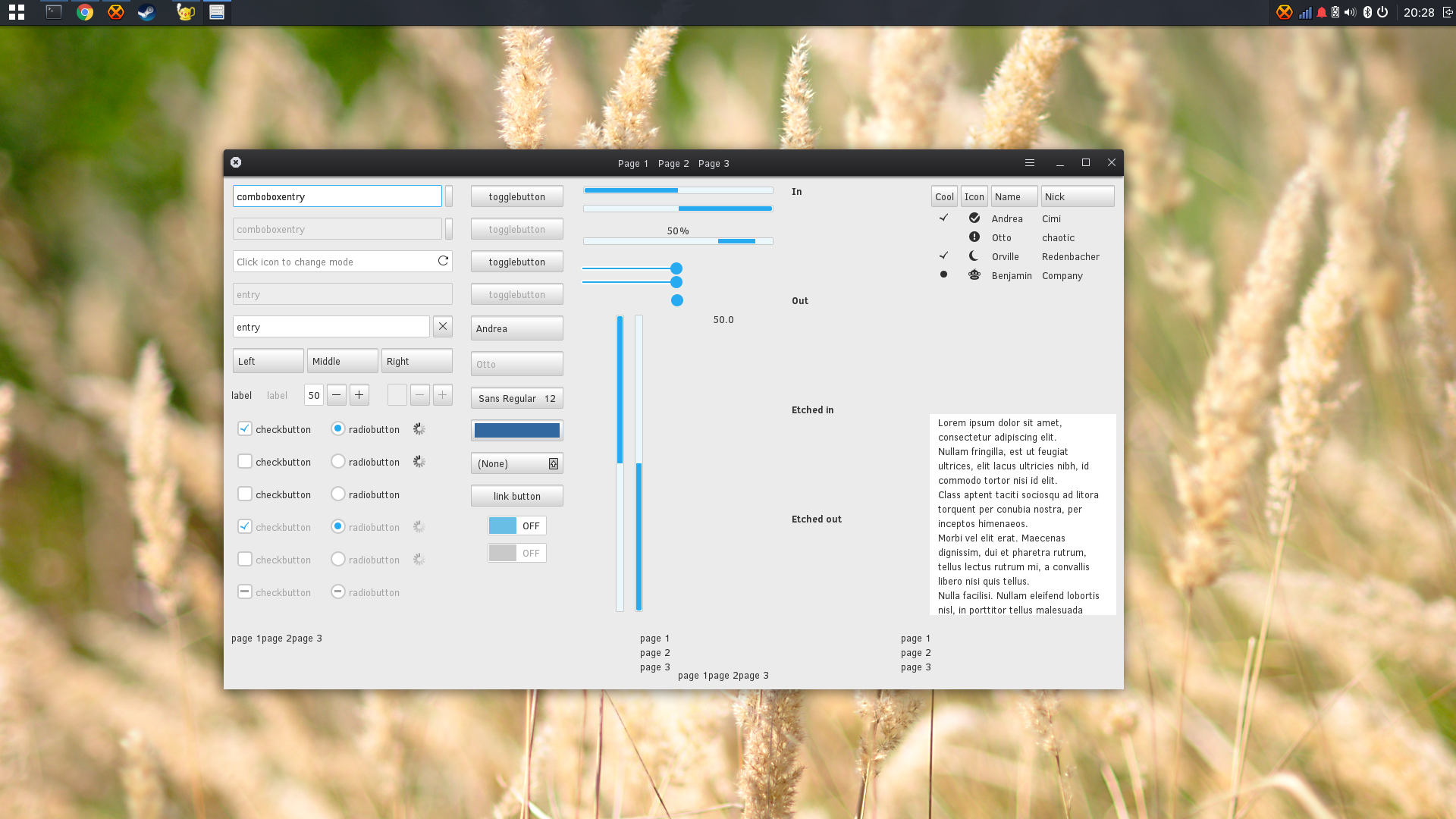Open the Steam launcher icon
The image size is (1456, 819).
point(146,12)
